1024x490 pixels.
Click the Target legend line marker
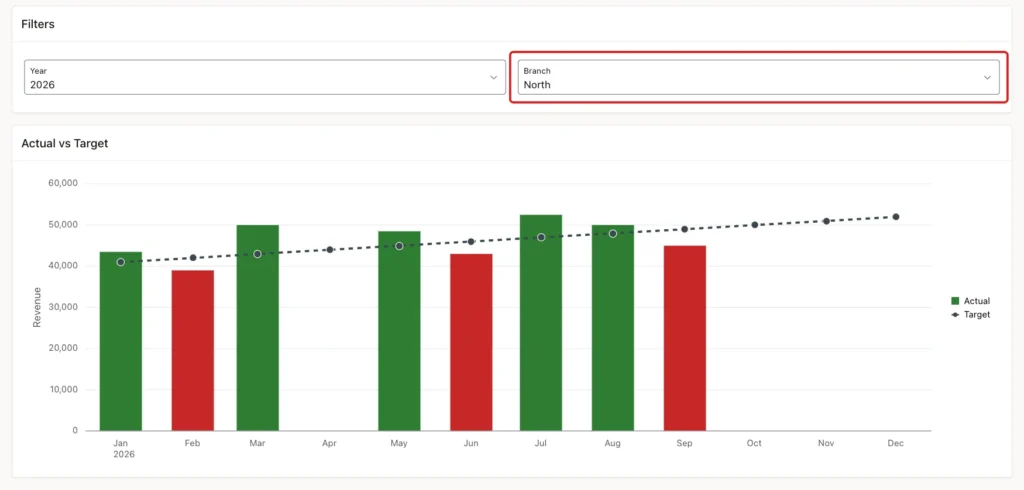coord(955,315)
